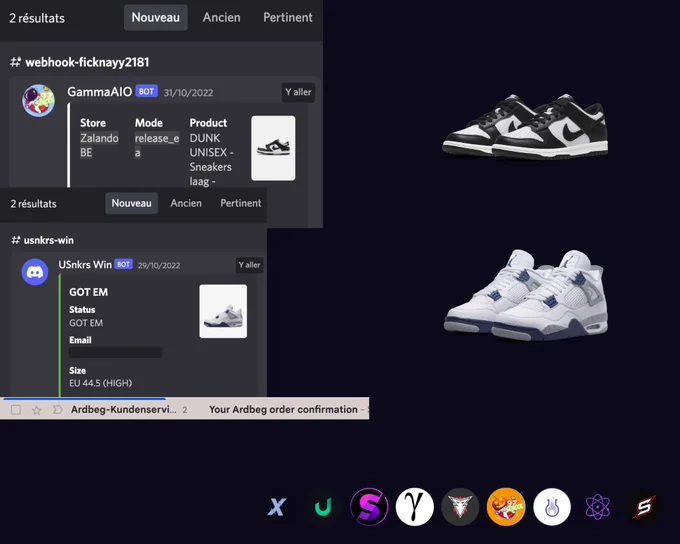Switch to Ancien tab in upper results

point(222,17)
